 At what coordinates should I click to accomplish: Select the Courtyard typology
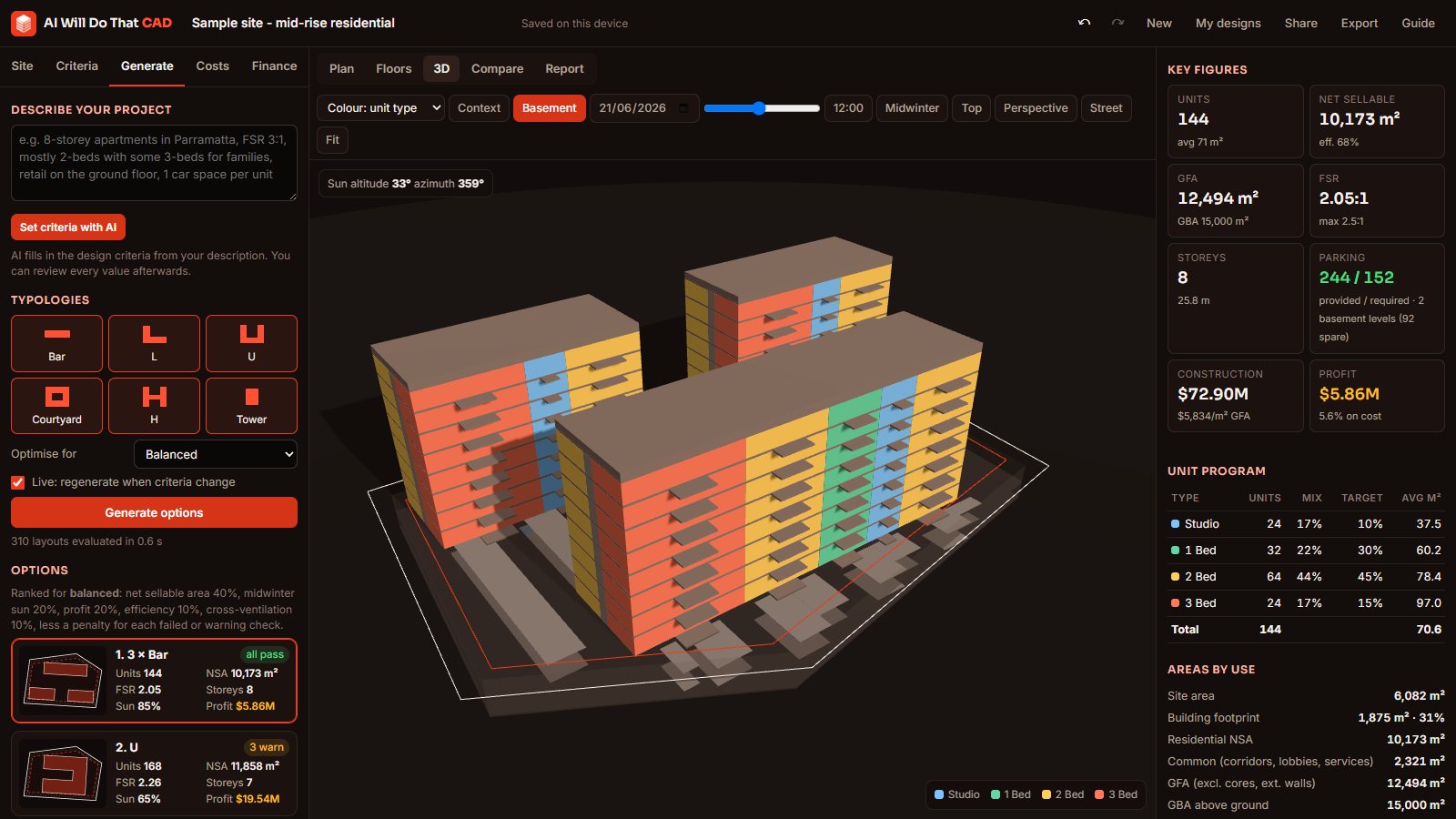pos(56,406)
